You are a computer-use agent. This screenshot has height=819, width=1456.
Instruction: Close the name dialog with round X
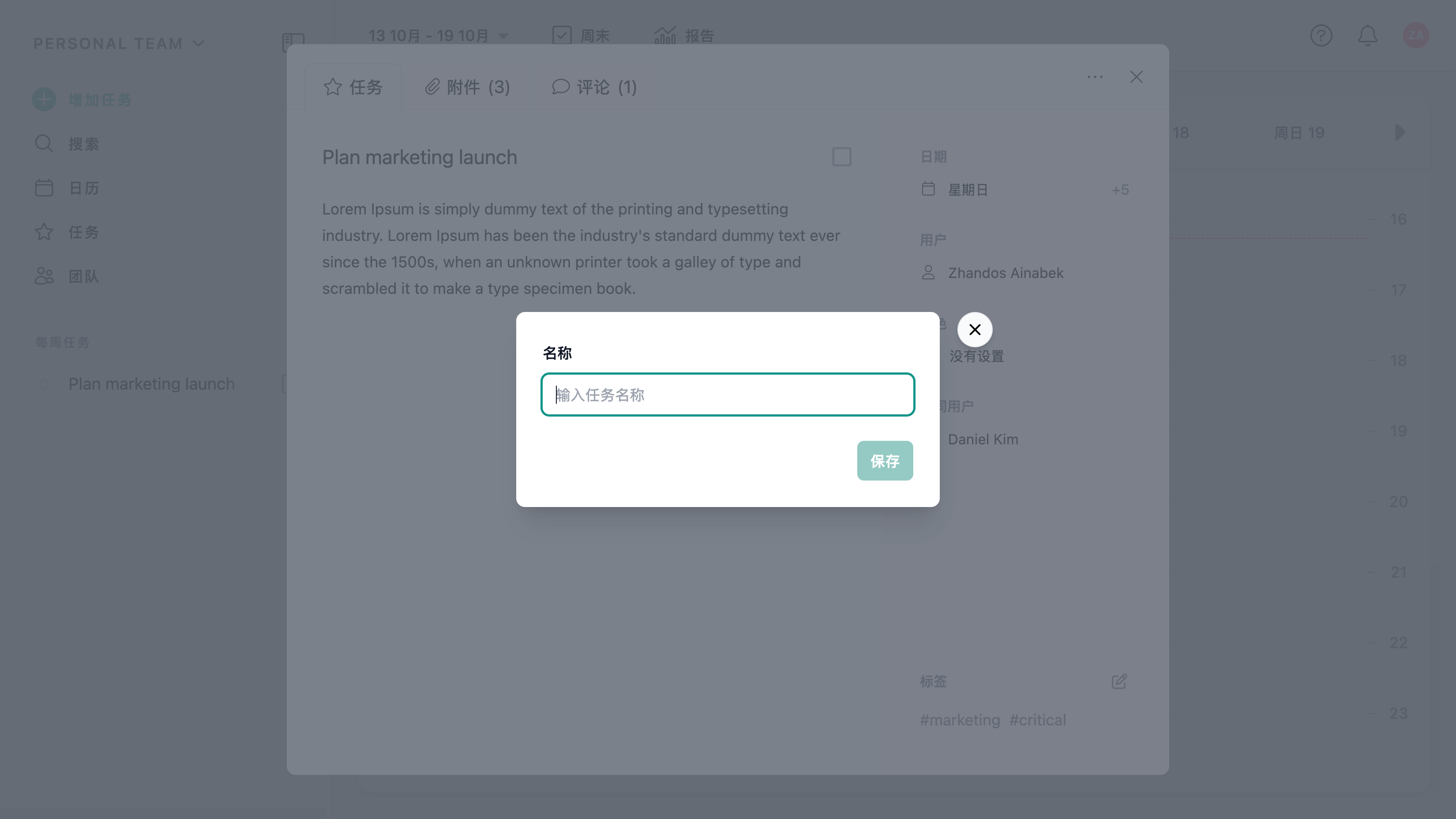975,330
